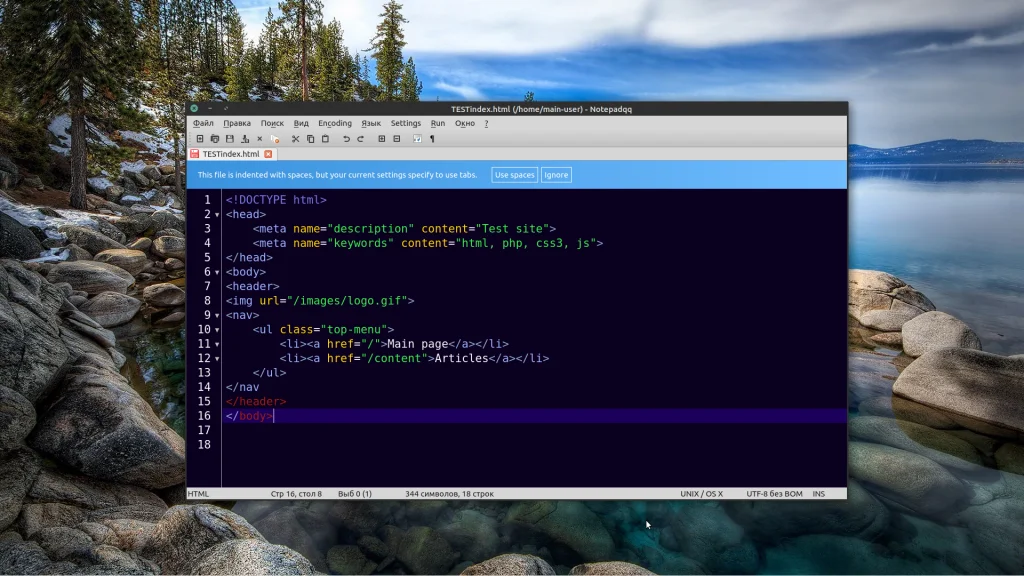Click the Copy toolbar icon
1024x576 pixels.
tap(310, 138)
